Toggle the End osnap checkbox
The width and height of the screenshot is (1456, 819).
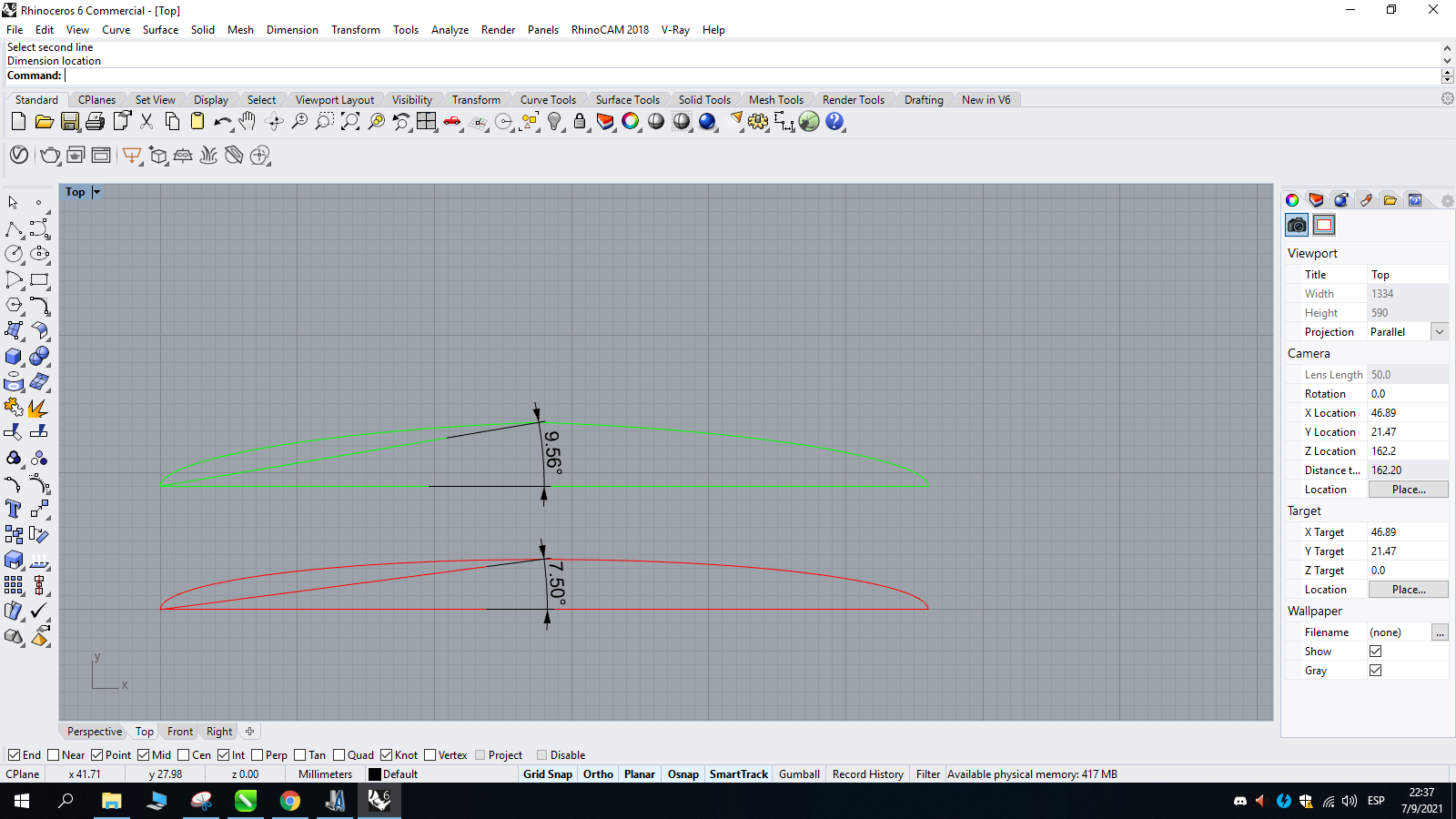click(x=15, y=755)
